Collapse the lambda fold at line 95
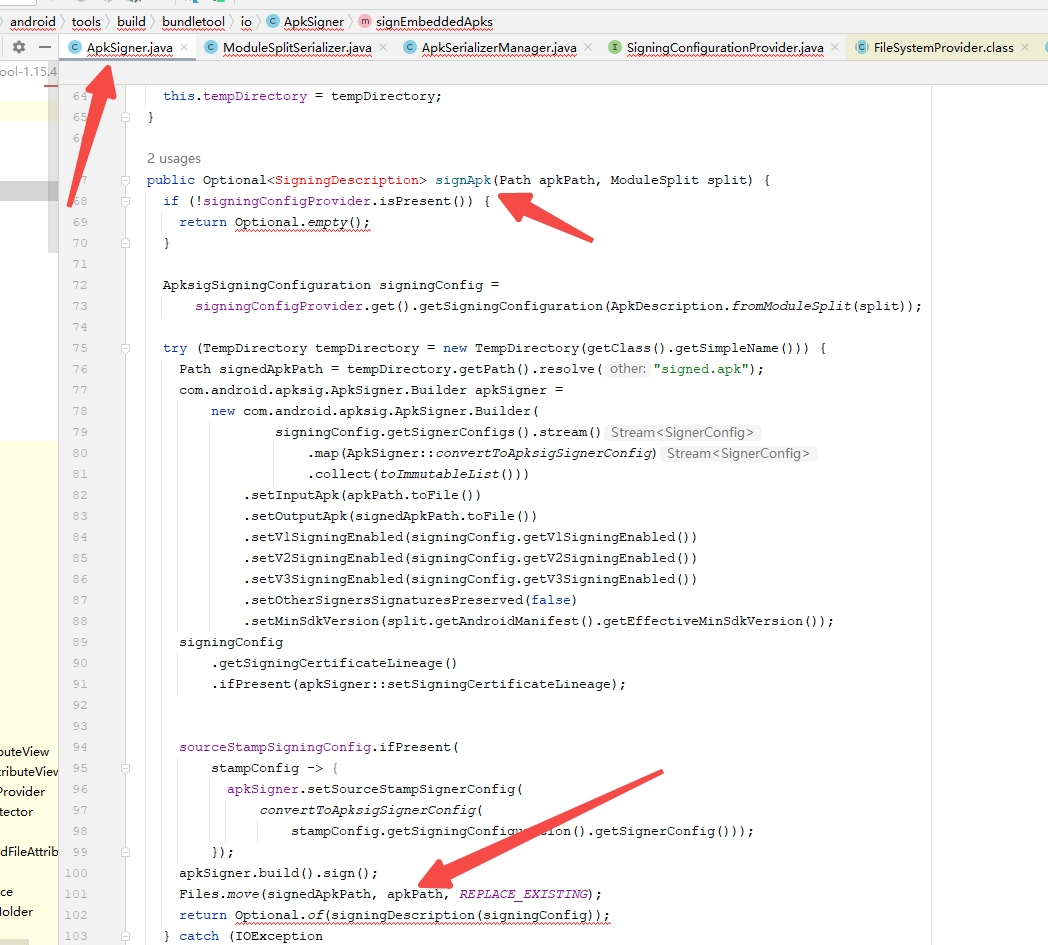 pos(125,769)
